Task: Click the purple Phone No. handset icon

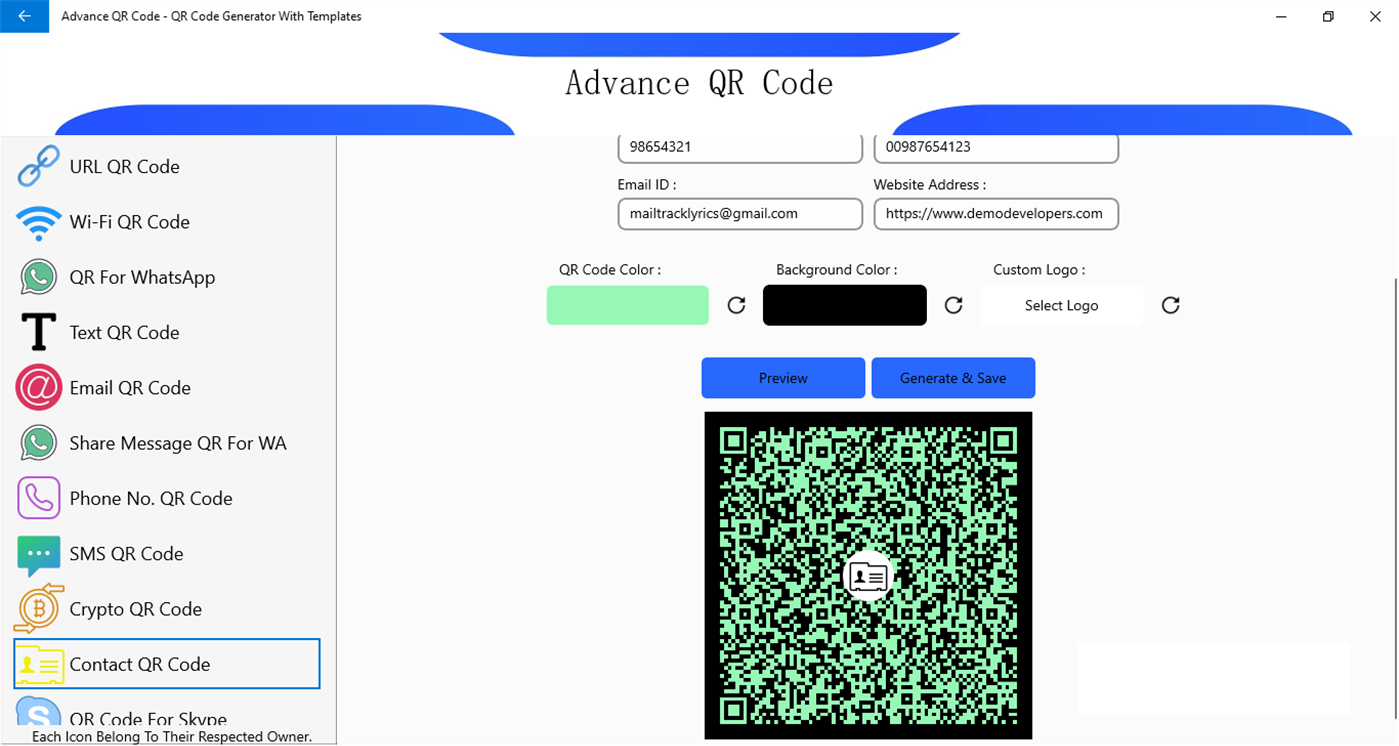Action: point(39,498)
